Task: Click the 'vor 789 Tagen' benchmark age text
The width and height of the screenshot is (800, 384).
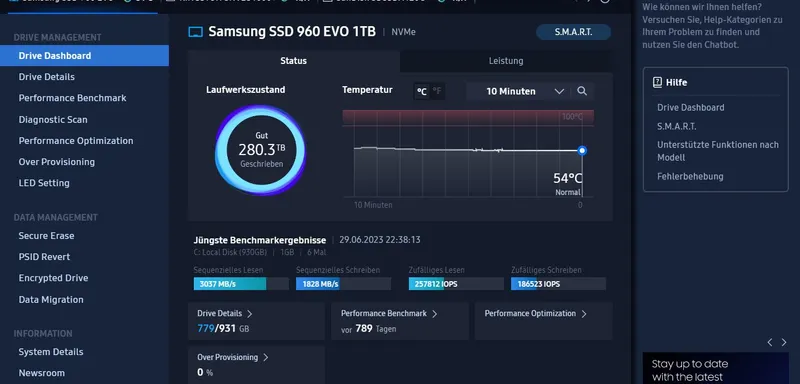Action: 368,329
